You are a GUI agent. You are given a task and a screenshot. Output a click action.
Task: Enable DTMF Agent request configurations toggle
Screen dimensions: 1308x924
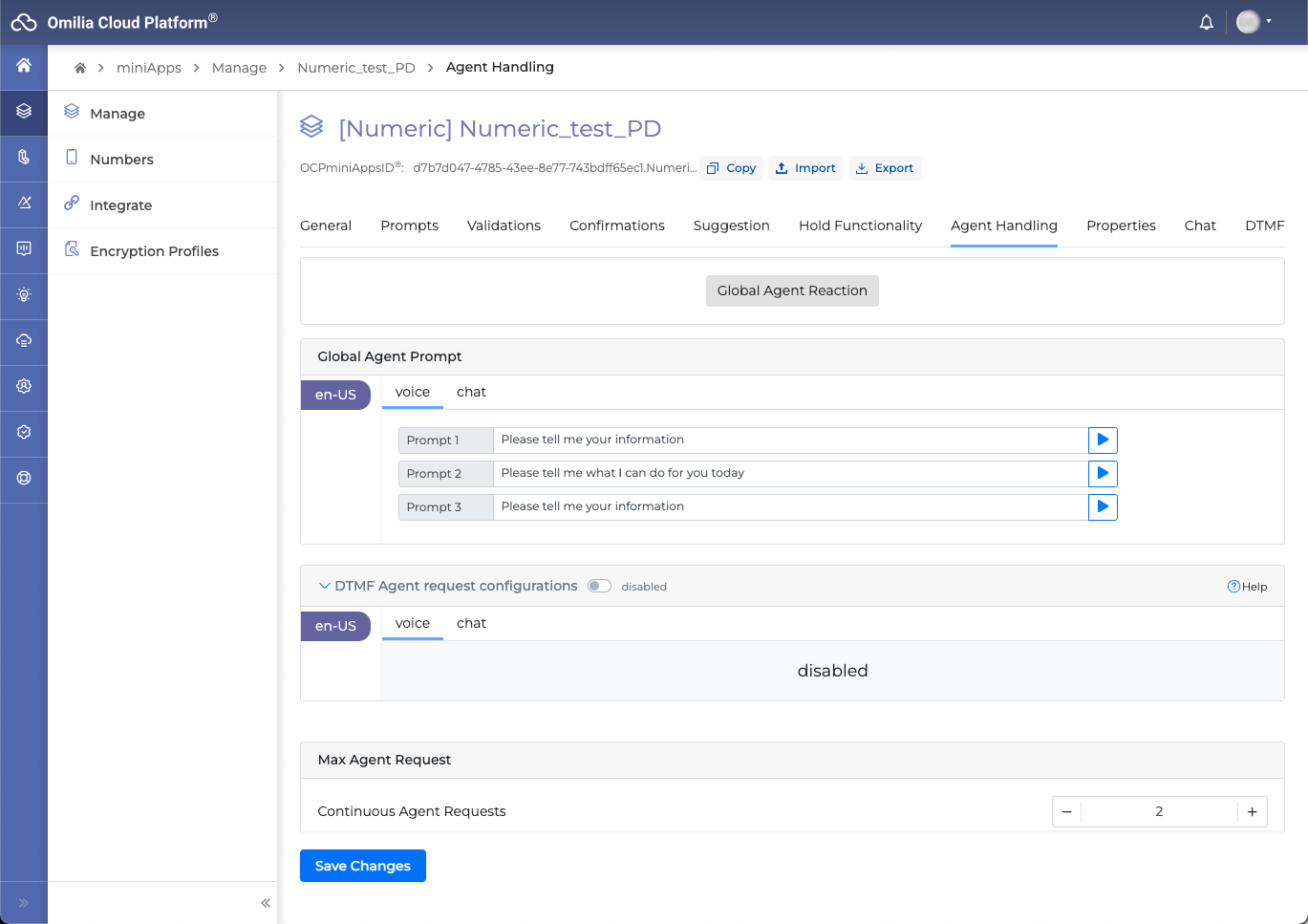(x=599, y=586)
